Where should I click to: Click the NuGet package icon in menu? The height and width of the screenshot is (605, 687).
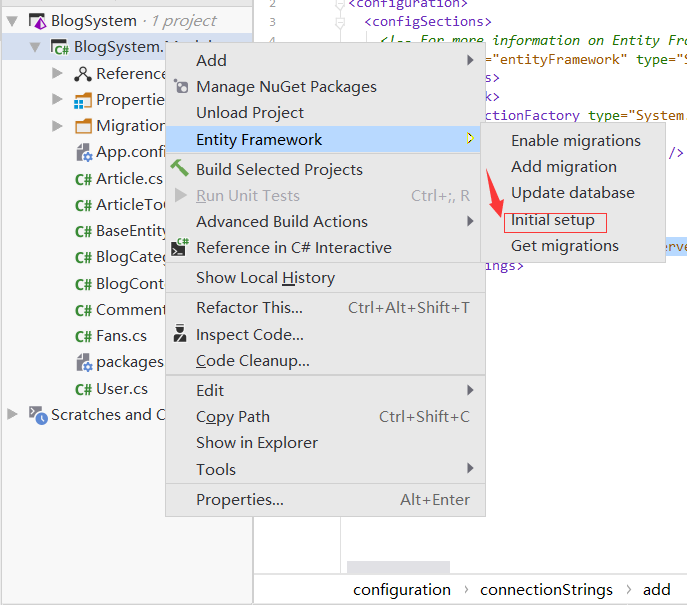[x=181, y=86]
